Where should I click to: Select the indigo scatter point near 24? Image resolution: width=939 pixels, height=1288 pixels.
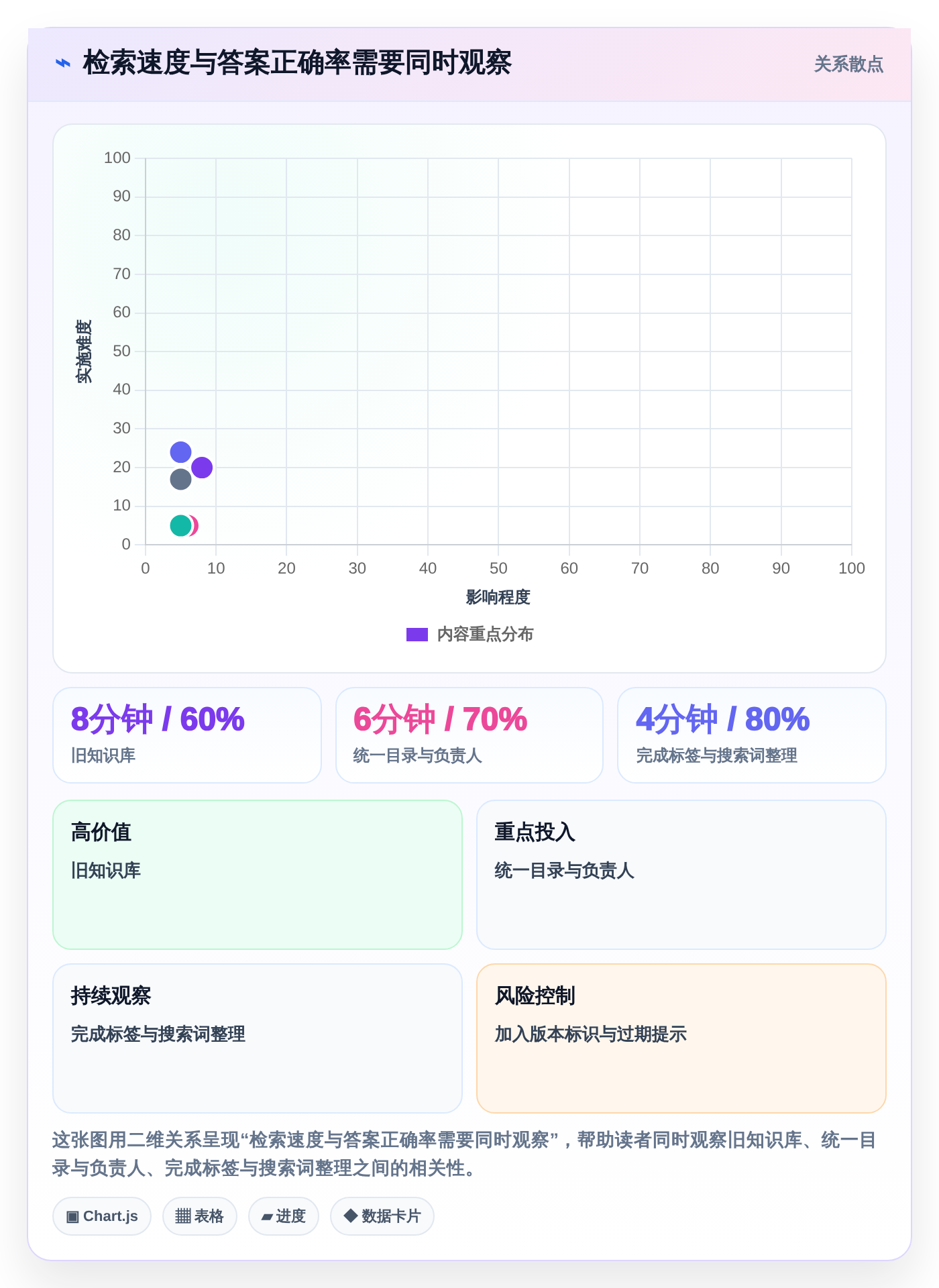point(180,452)
